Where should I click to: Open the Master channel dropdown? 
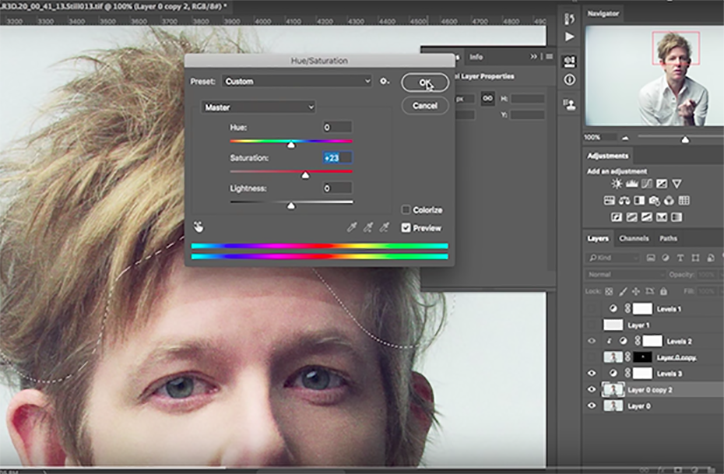pyautogui.click(x=258, y=107)
